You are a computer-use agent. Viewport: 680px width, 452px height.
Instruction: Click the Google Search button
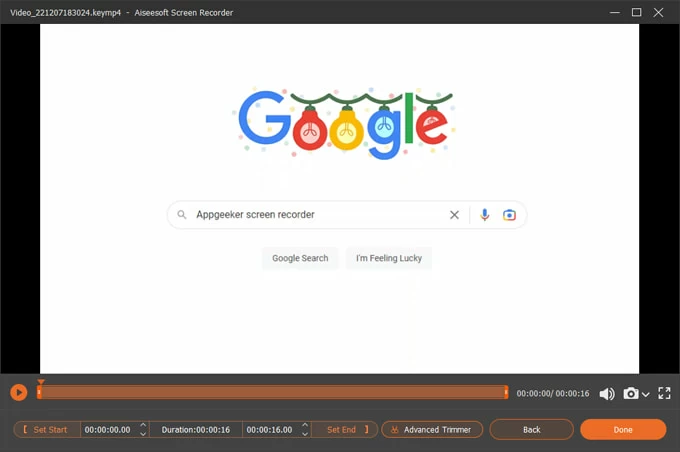point(300,258)
